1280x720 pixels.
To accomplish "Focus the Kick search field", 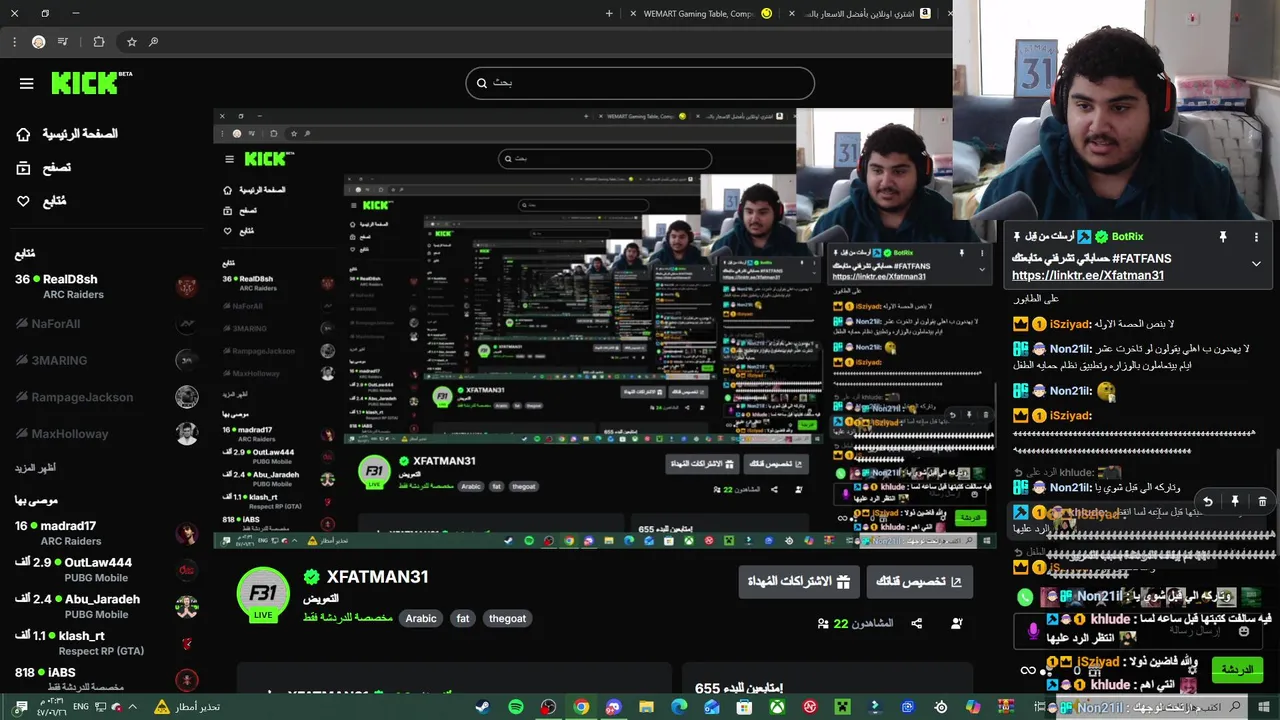I will (x=640, y=83).
